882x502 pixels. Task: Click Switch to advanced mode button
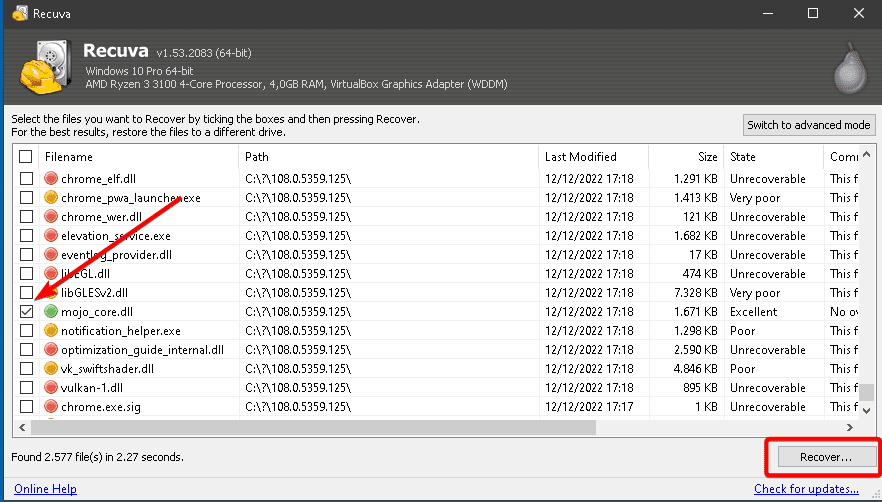click(809, 125)
